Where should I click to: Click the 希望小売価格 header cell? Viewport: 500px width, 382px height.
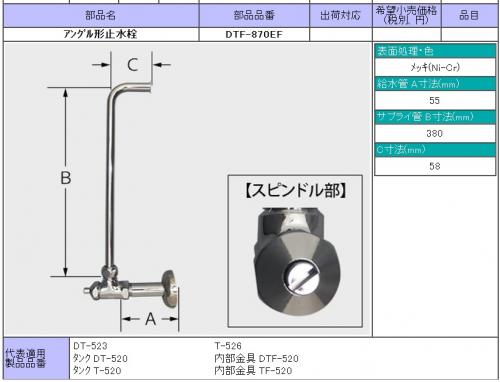pos(406,15)
